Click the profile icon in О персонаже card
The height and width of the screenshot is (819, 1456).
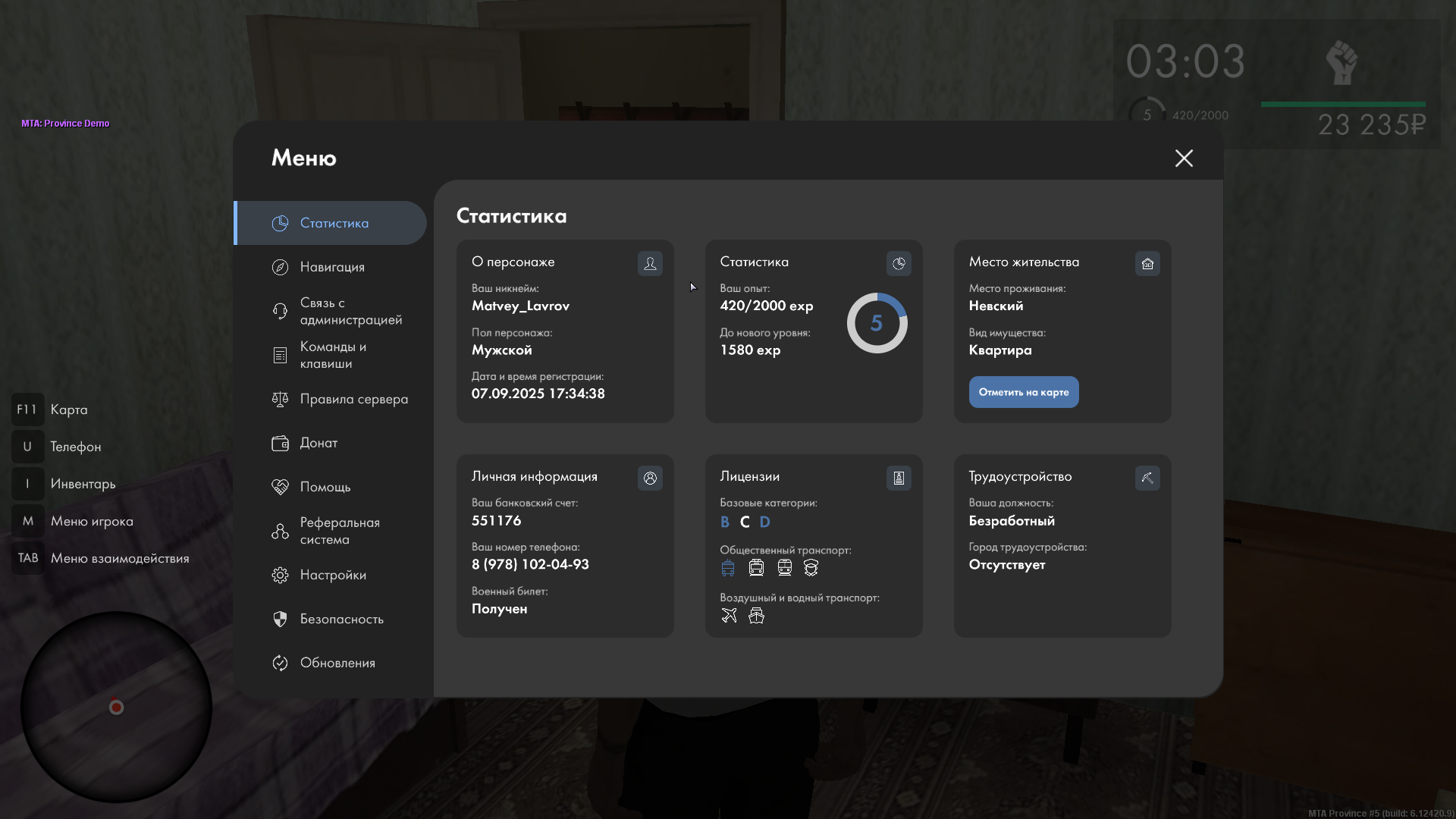point(650,263)
